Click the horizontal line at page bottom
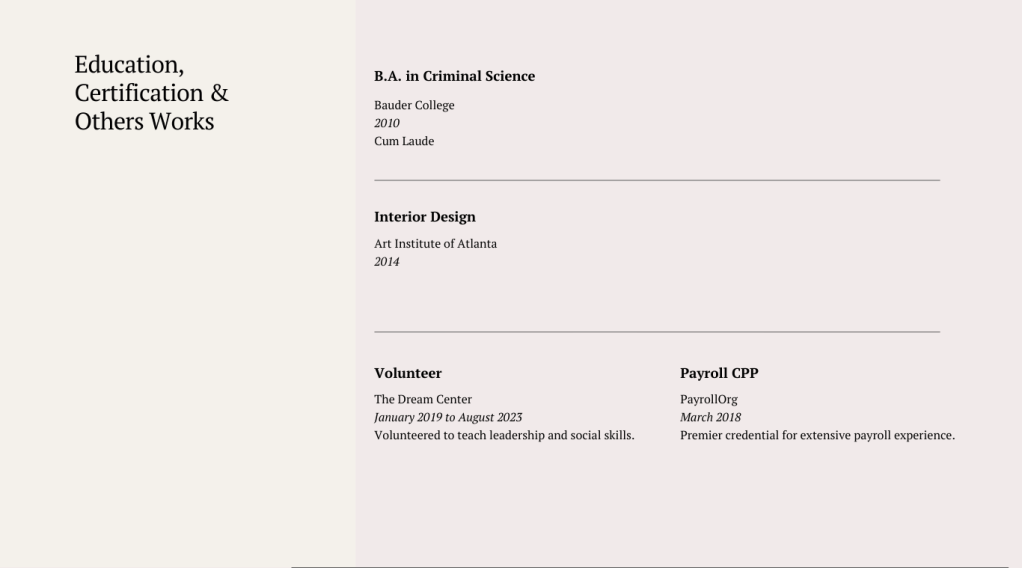The image size is (1022, 568). click(650, 566)
